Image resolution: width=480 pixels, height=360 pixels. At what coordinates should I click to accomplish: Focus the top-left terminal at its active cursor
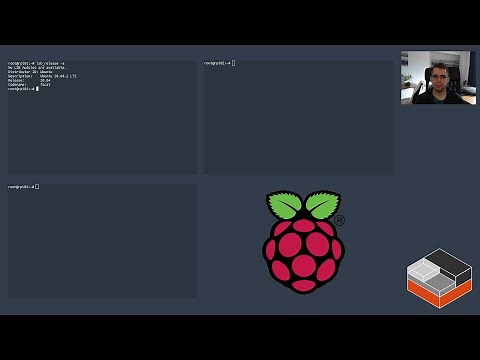coord(37,89)
